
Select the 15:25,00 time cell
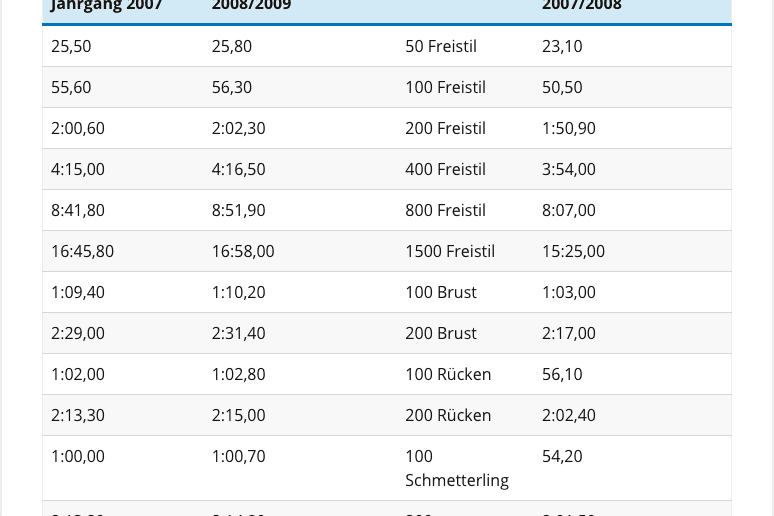click(x=573, y=251)
